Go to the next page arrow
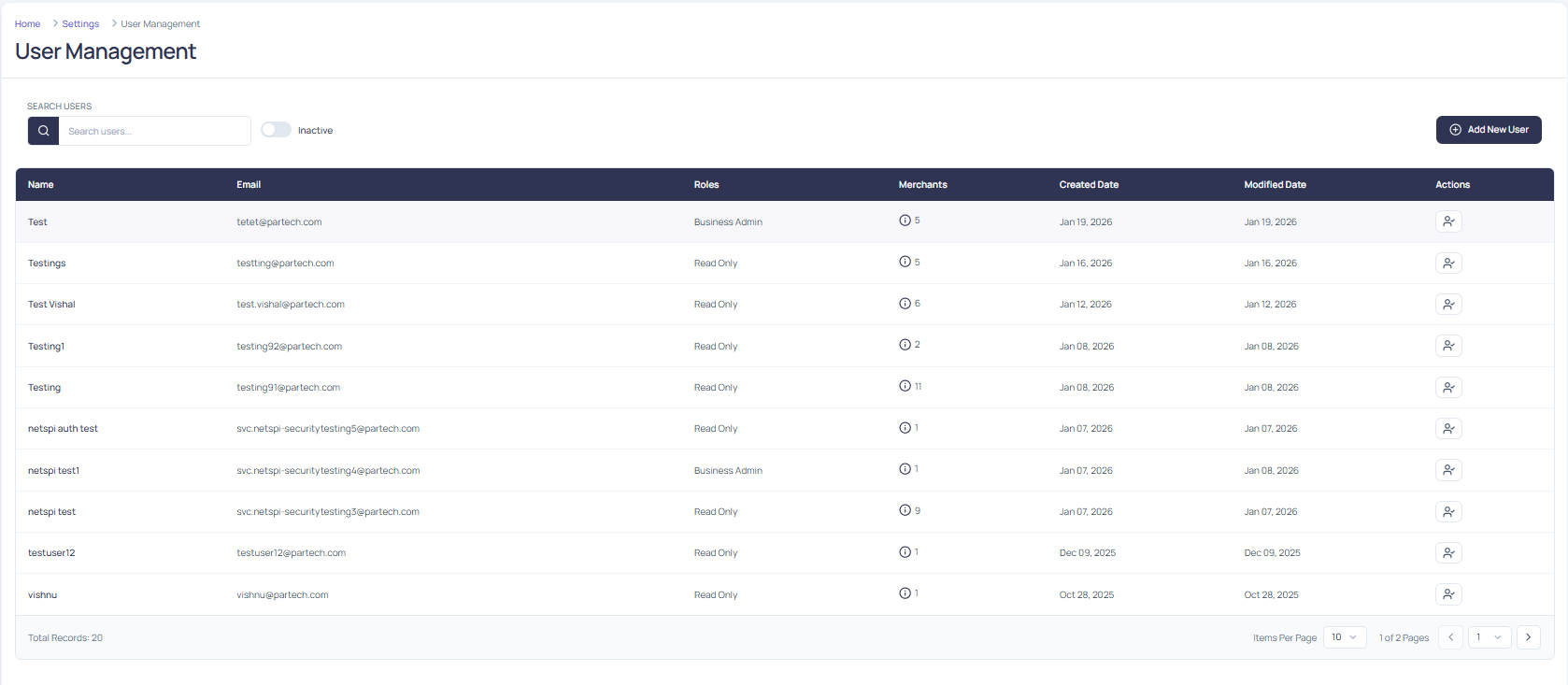Image resolution: width=1568 pixels, height=685 pixels. click(1529, 637)
